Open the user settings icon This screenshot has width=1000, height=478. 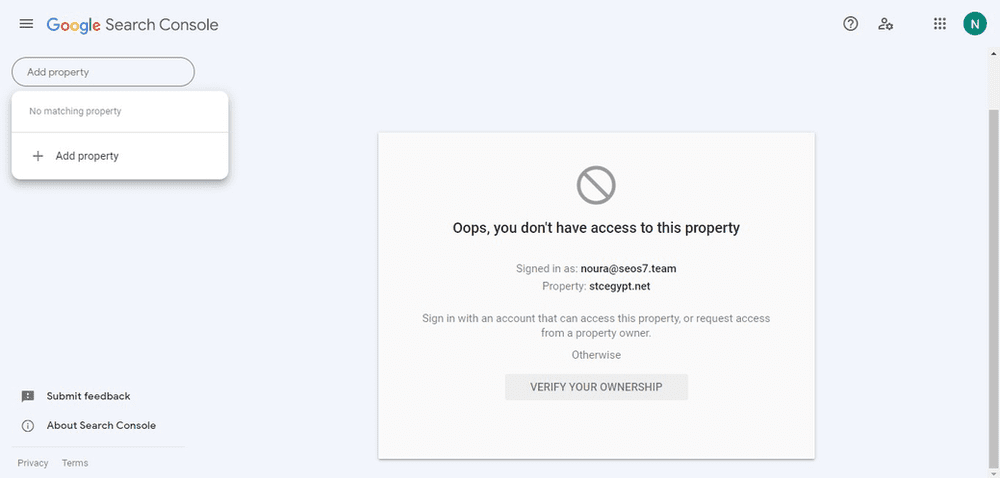[885, 24]
